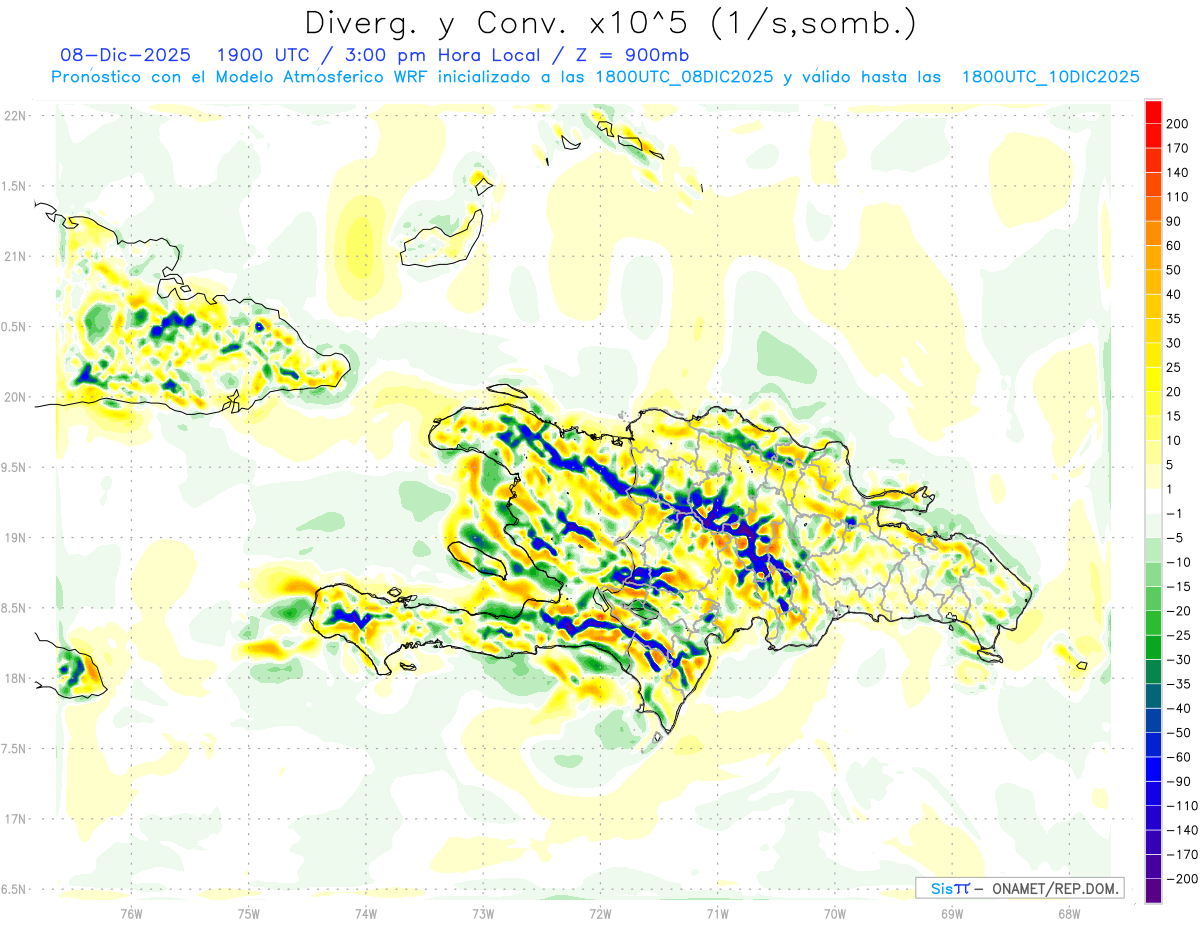Click the positive '20' color scale value
Screen dimensions: 1200x927
click(1174, 392)
